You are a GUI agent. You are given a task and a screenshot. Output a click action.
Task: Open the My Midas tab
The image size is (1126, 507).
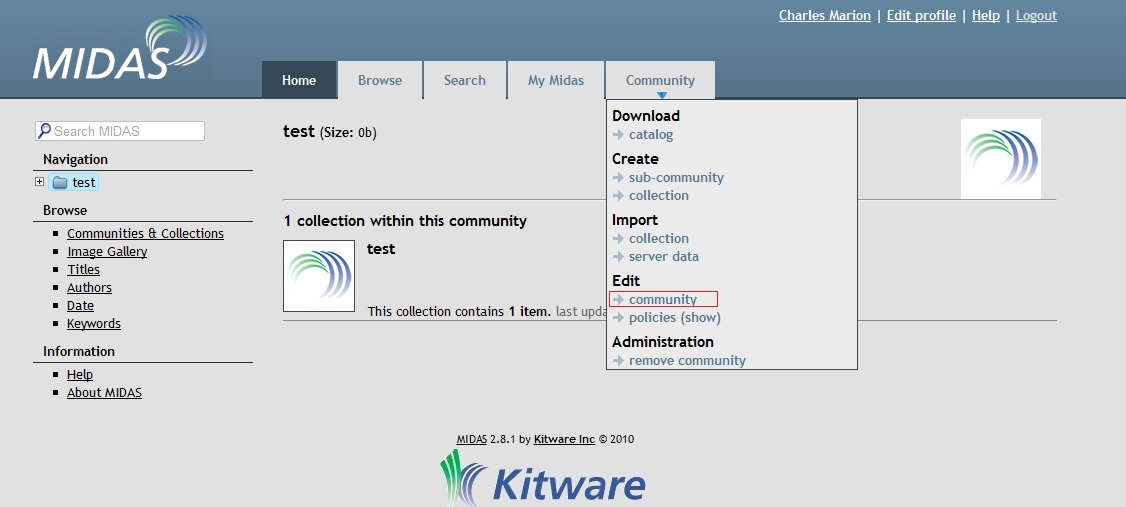pyautogui.click(x=555, y=81)
